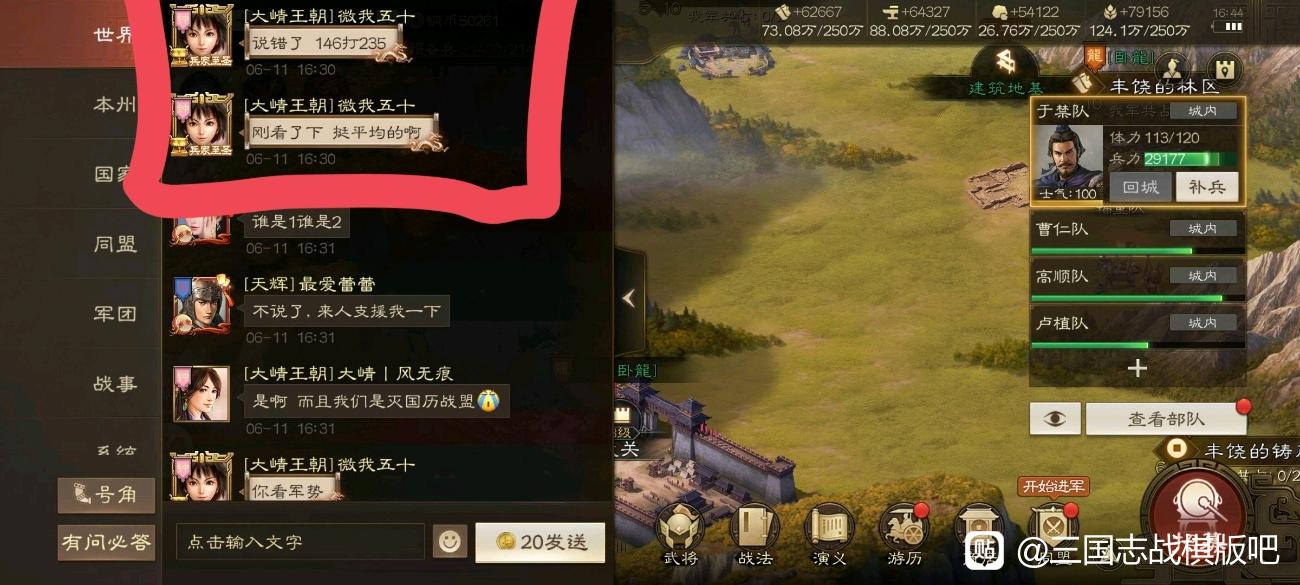Select the 本州 chat channel
1300x585 pixels.
[x=115, y=104]
